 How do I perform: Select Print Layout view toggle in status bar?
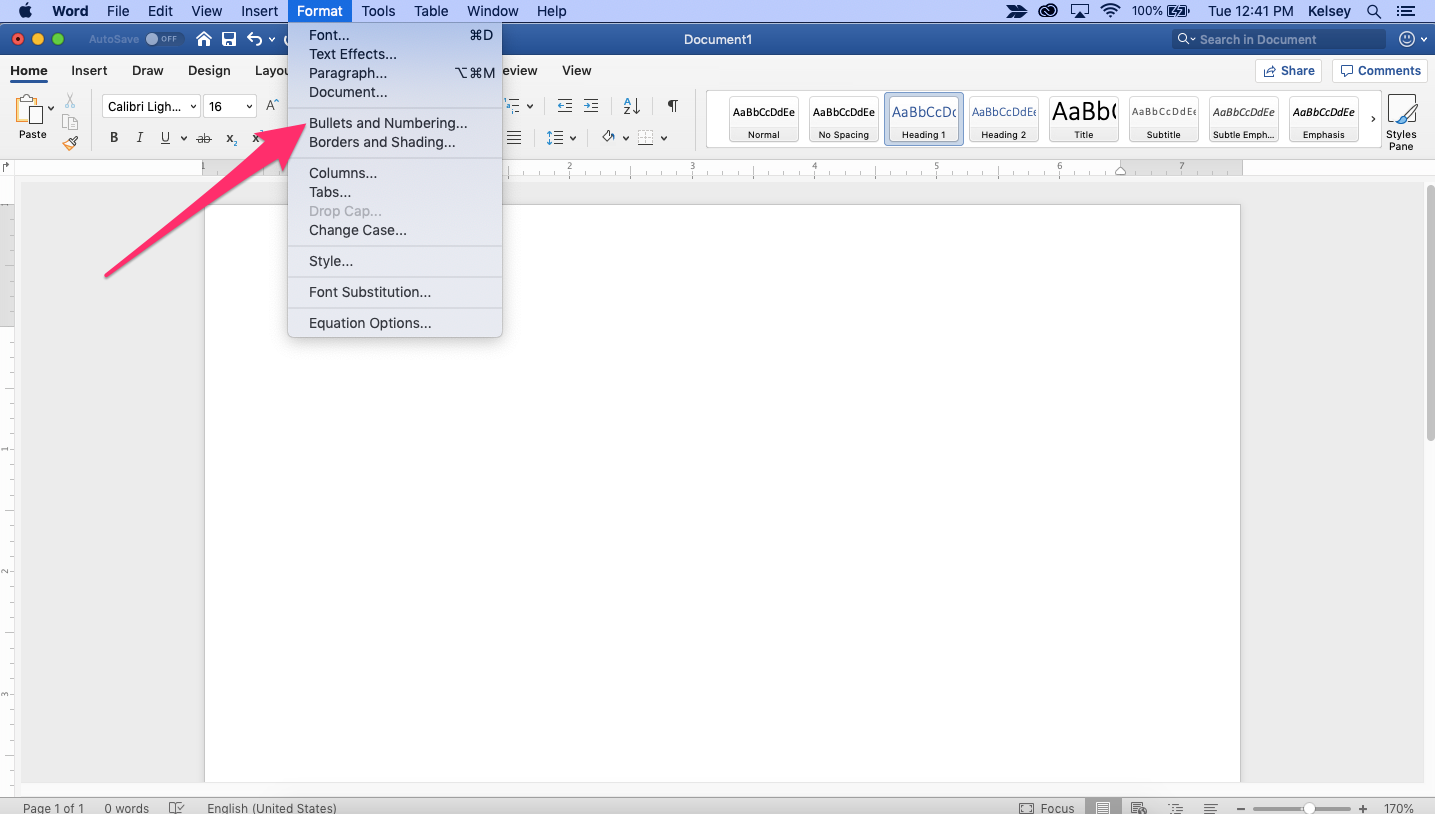1102,808
